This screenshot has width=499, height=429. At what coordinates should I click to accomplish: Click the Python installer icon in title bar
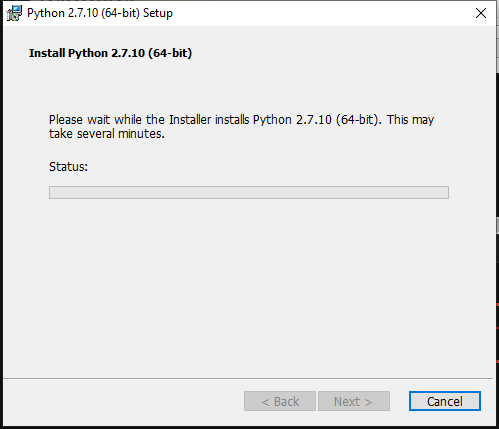[14, 13]
